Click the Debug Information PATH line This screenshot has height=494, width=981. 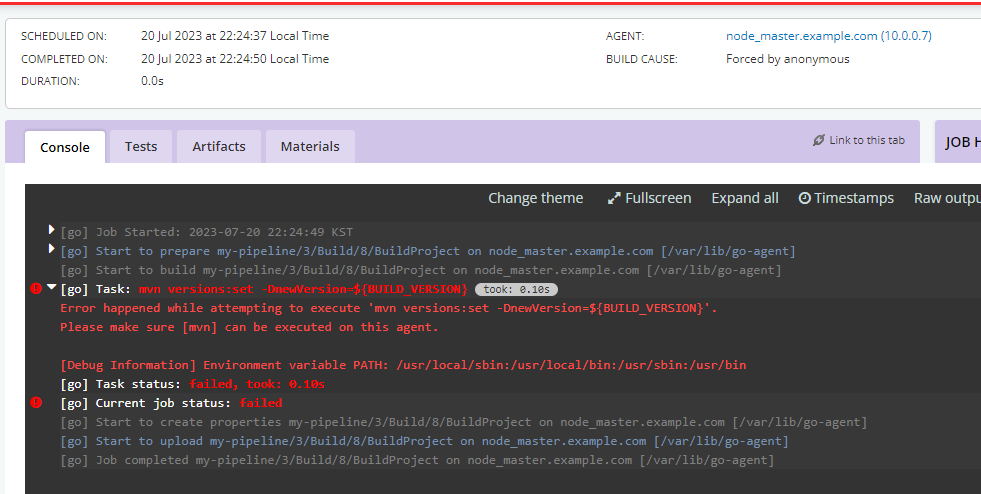(x=403, y=365)
